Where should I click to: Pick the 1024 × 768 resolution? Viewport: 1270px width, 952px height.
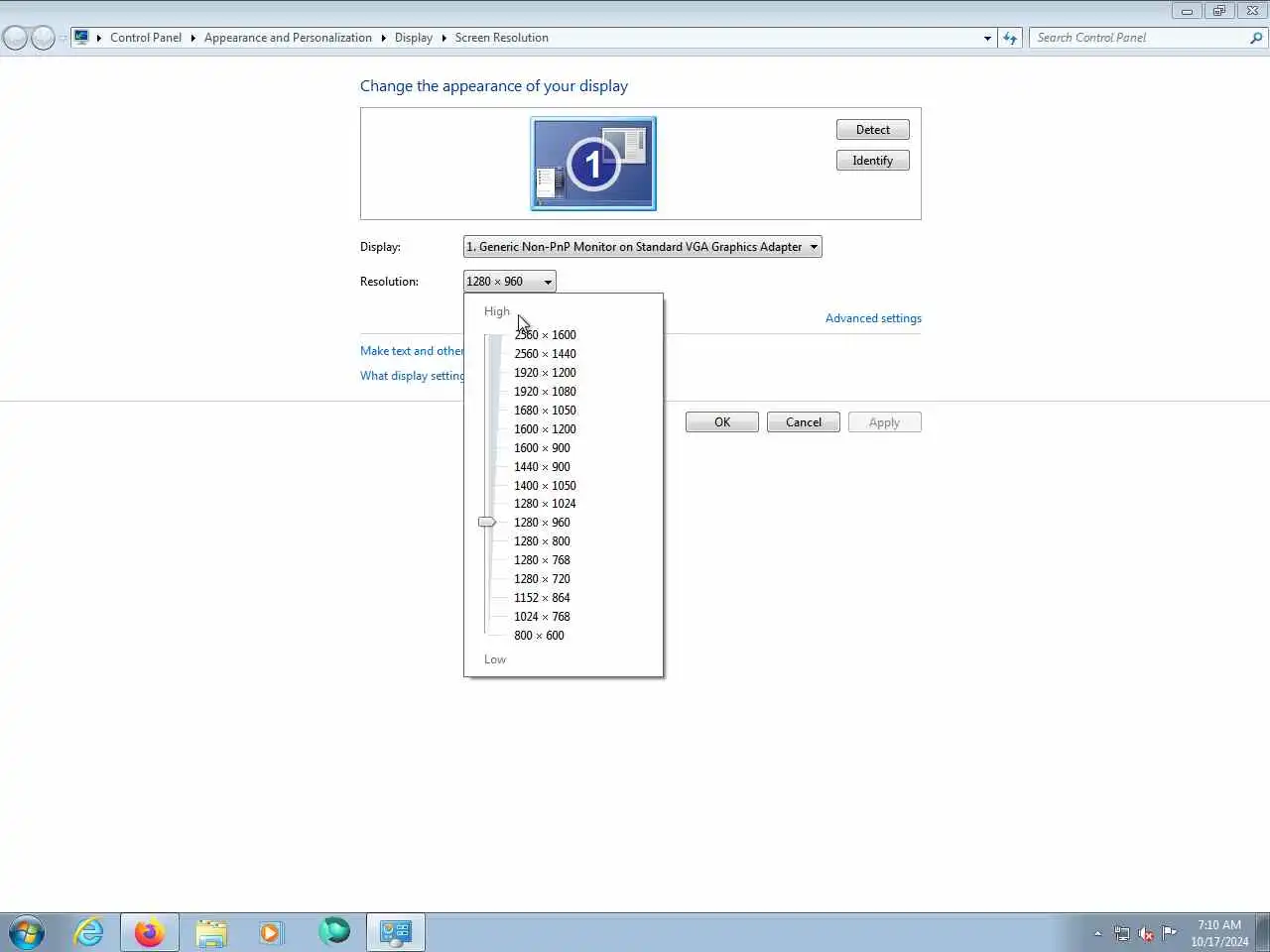coord(542,617)
